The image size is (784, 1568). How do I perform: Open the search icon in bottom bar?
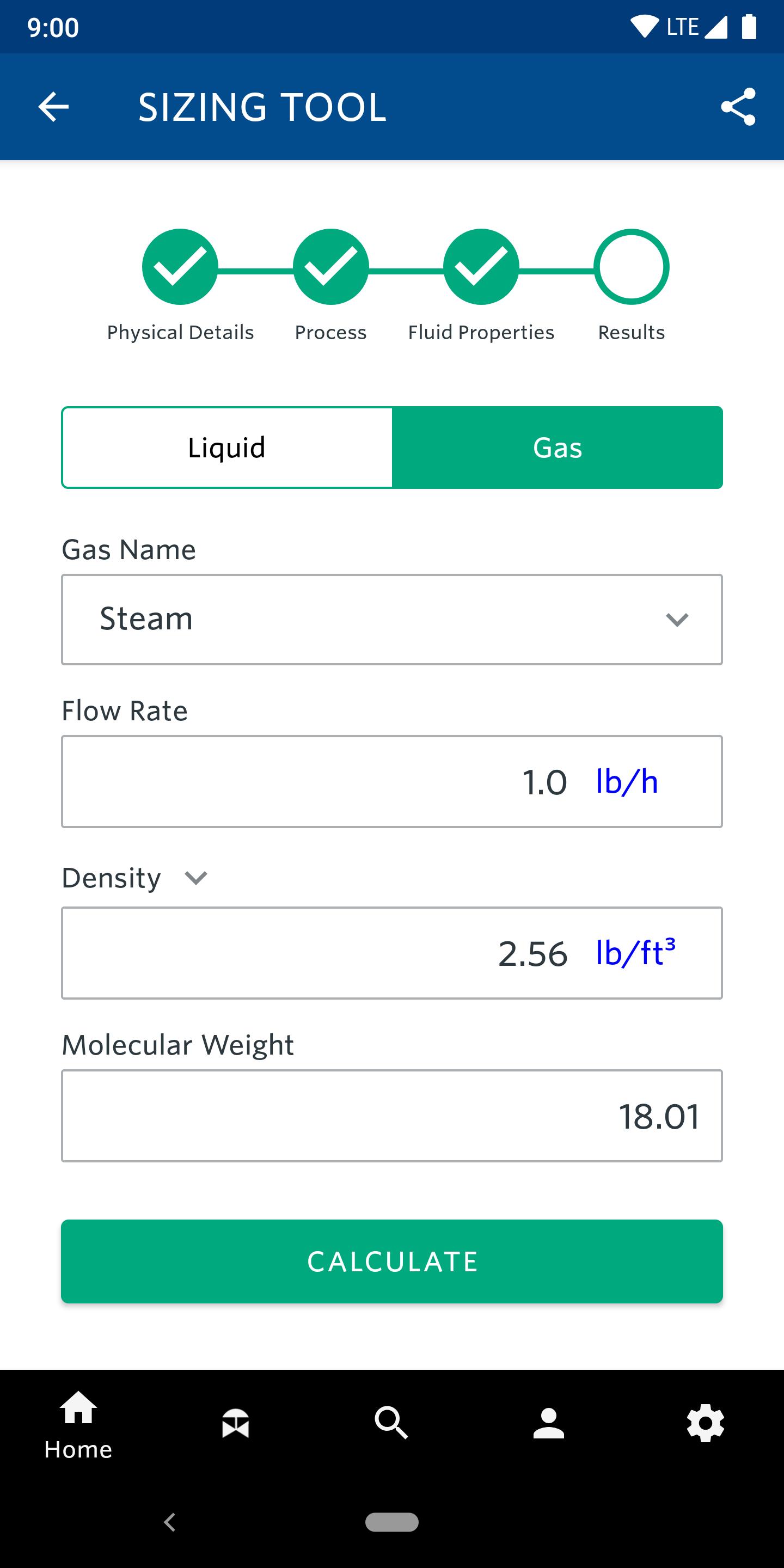click(x=391, y=1424)
